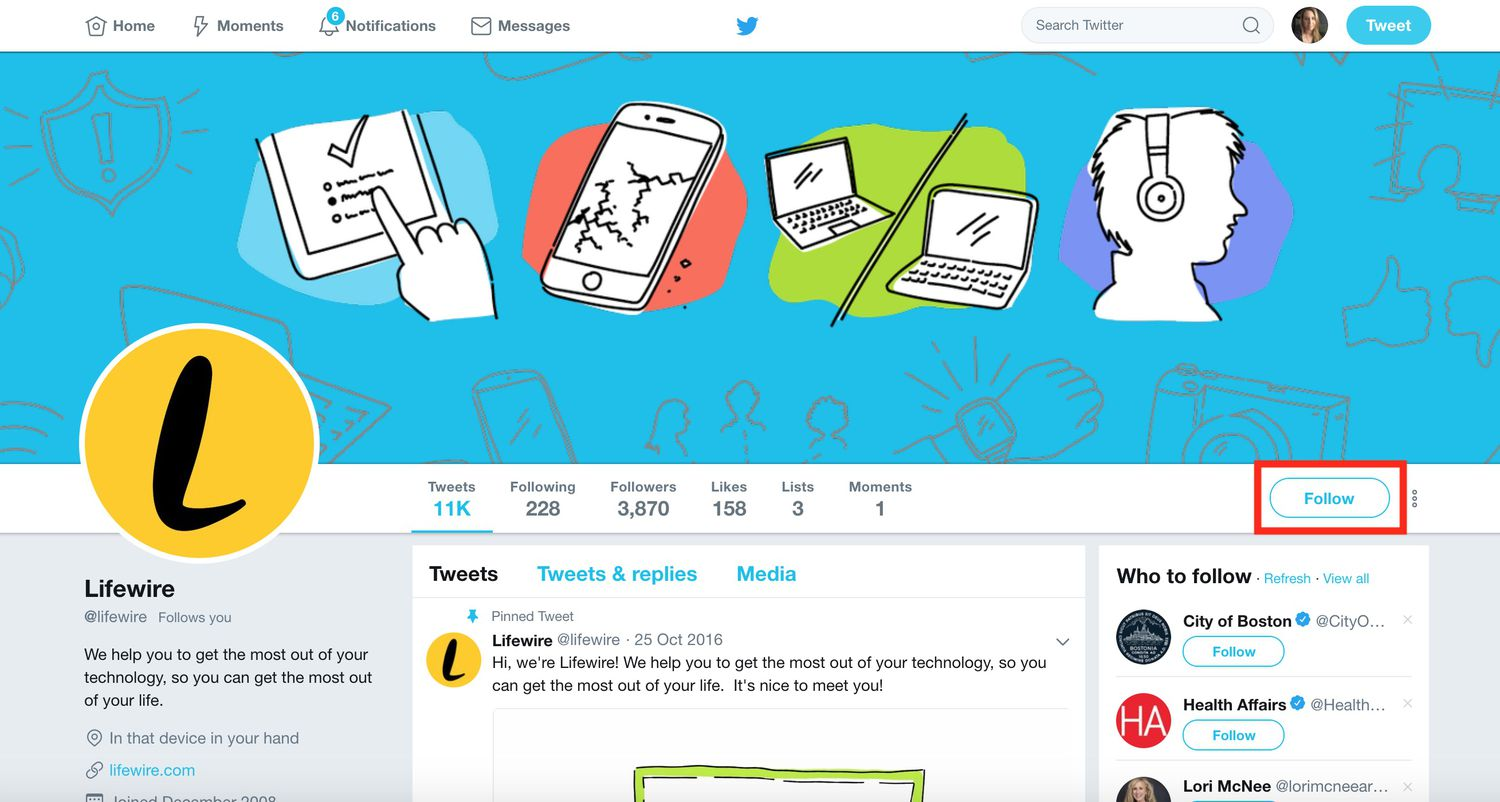The width and height of the screenshot is (1500, 802).
Task: Switch to Tweets & replies tab
Action: [x=617, y=574]
